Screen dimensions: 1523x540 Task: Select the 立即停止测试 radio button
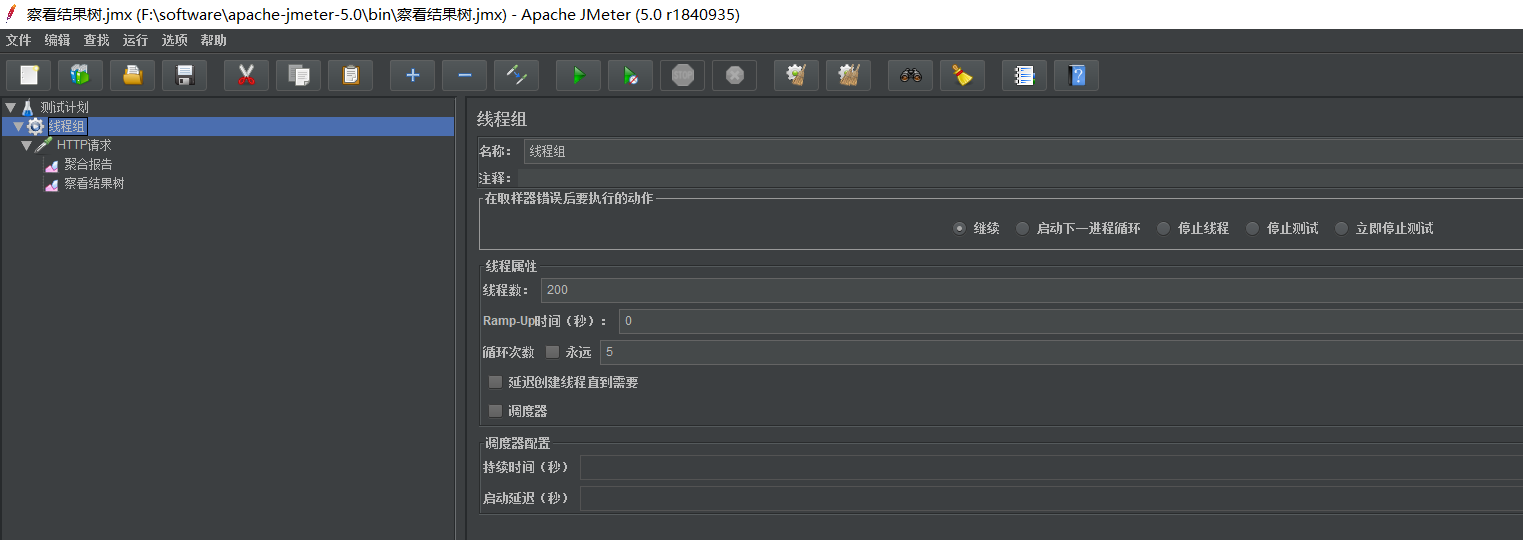pyautogui.click(x=1341, y=228)
